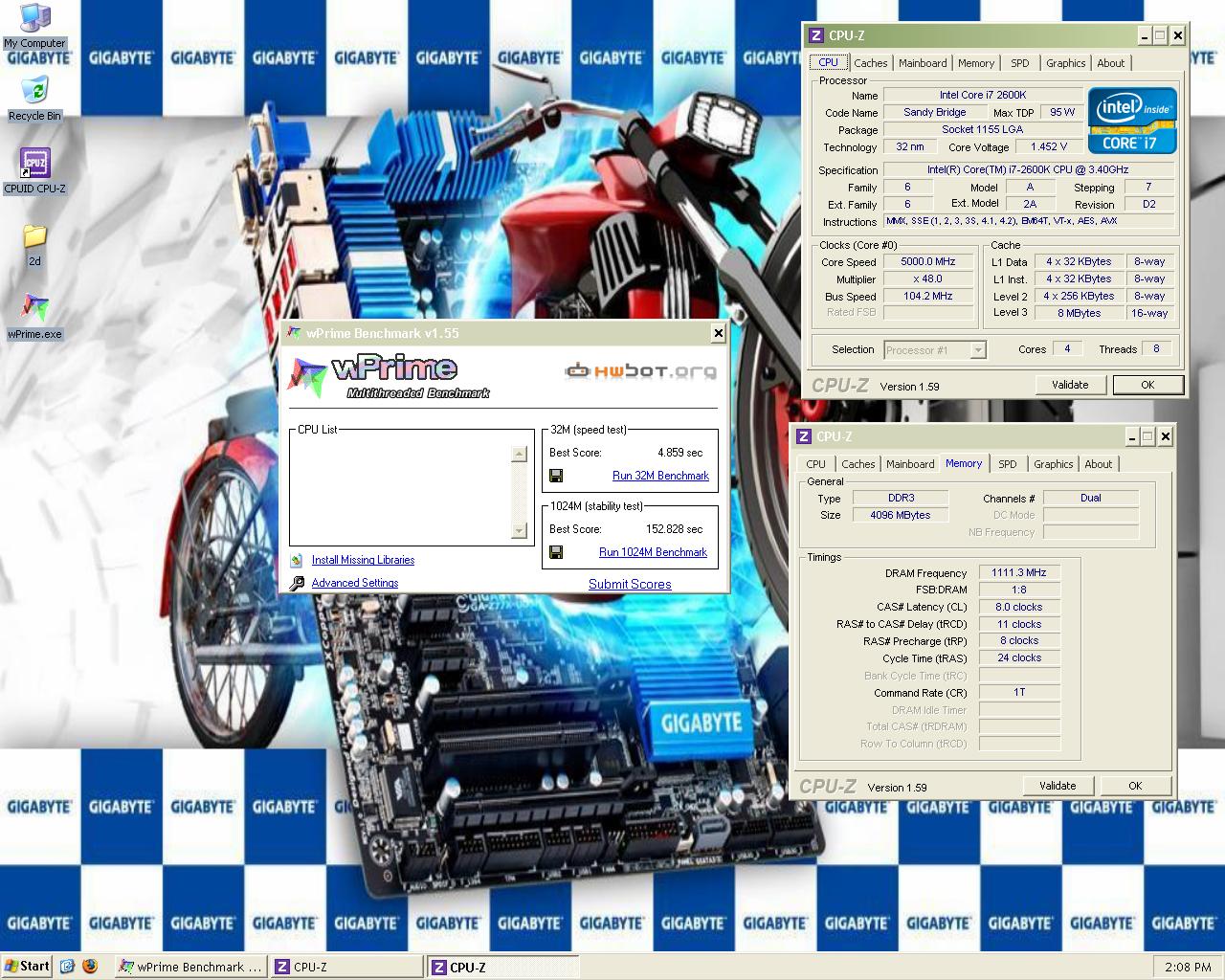Click Validate in the top CPU-Z window

1070,385
